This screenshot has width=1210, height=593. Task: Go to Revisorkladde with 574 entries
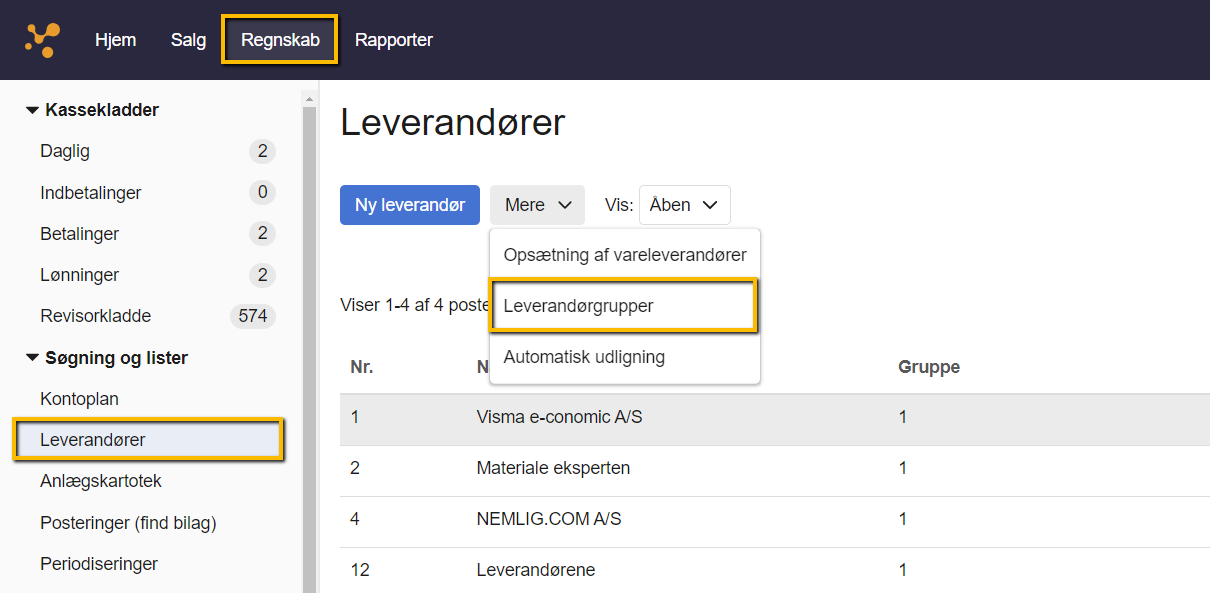95,315
